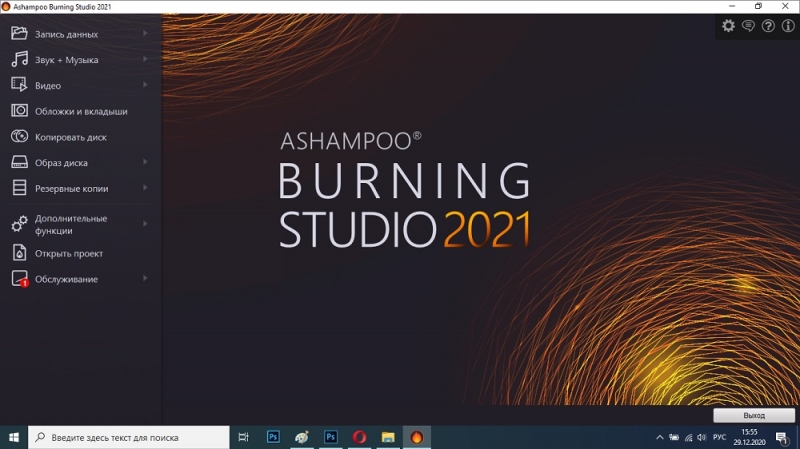This screenshot has width=800, height=449.
Task: Open the network icon in system tray
Action: coord(688,437)
